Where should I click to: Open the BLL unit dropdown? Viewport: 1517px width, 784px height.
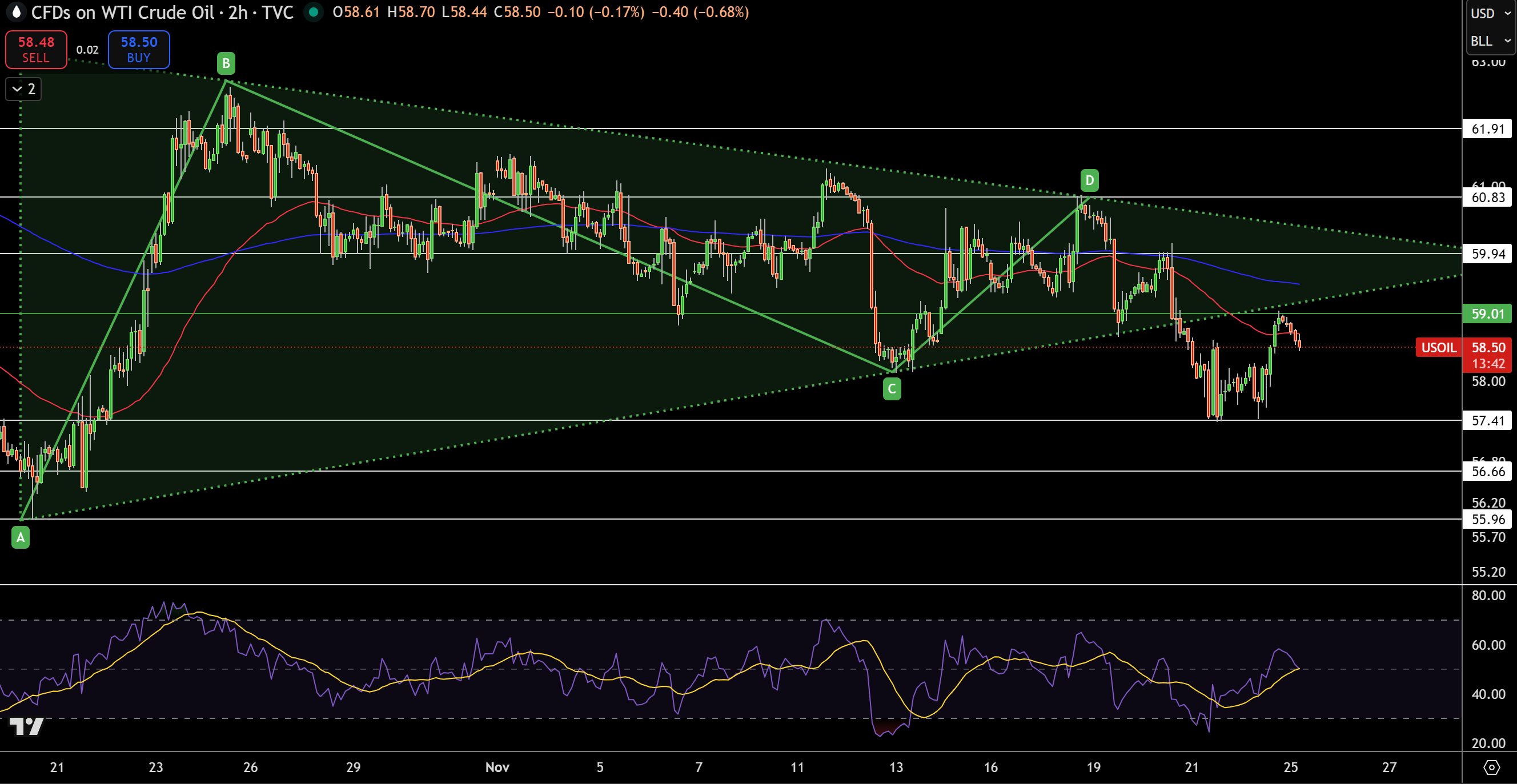click(x=1489, y=41)
